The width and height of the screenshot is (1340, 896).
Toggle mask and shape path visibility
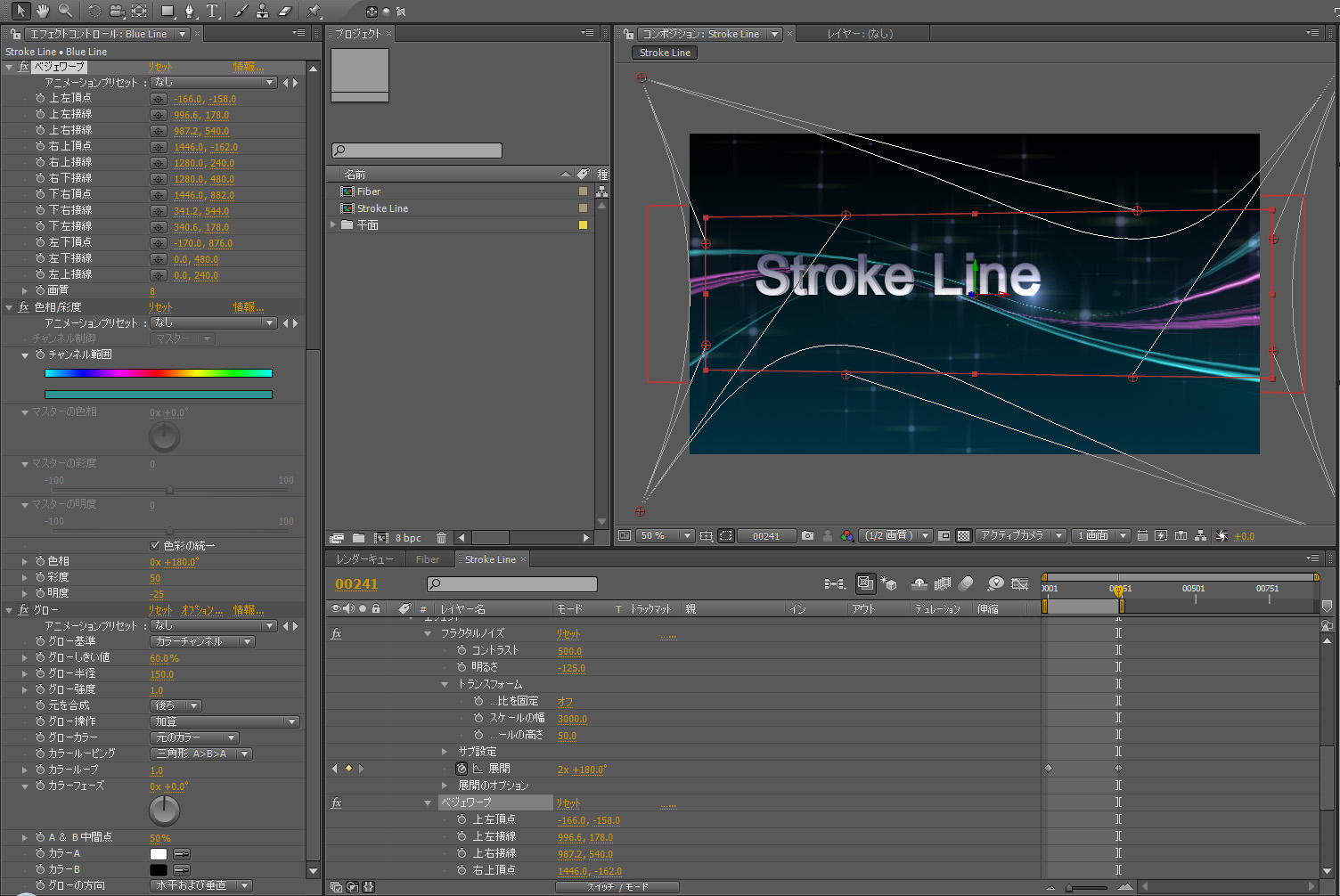point(726,535)
